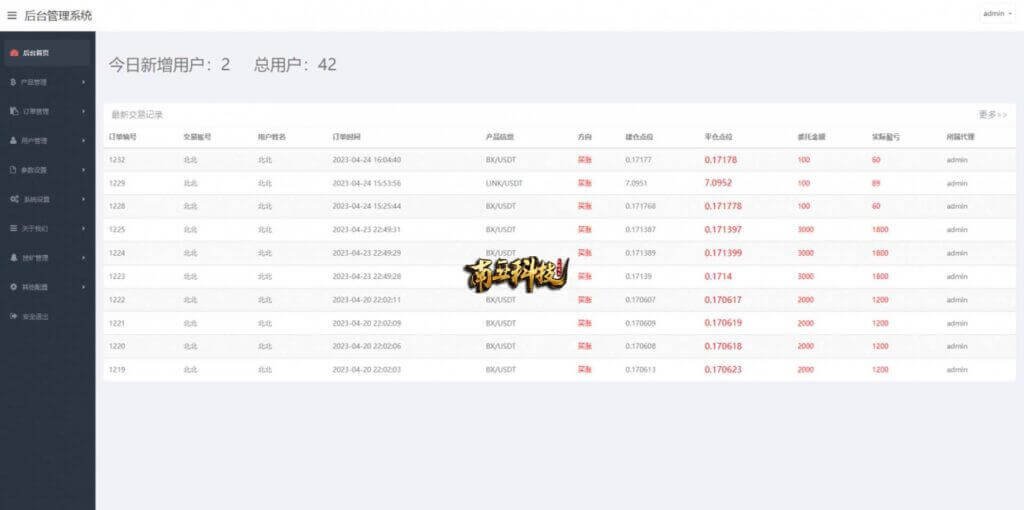
Task: Click the 7.0952 closing price value
Action: pos(718,183)
